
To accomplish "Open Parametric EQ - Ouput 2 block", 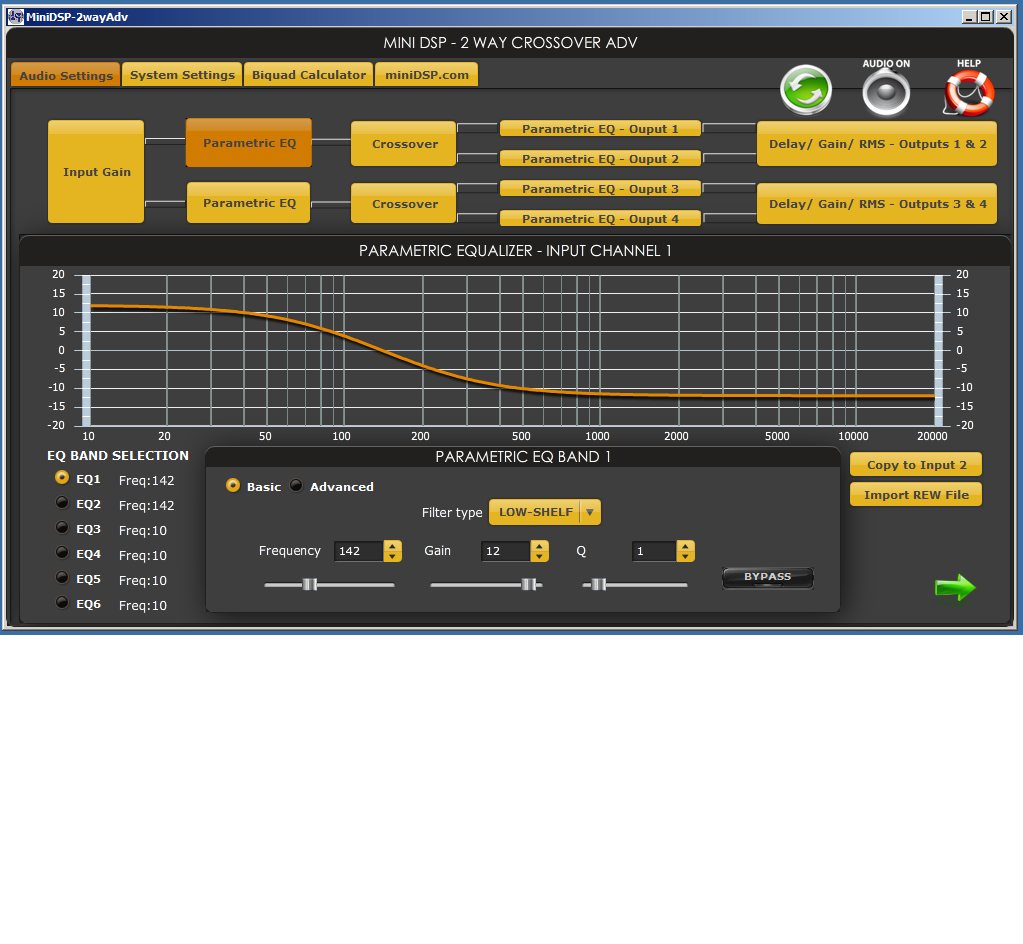I will coord(600,159).
